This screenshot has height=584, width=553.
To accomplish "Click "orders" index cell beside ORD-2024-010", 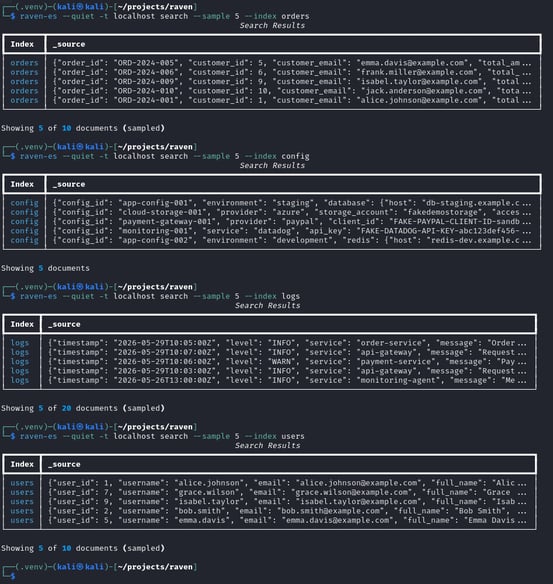I will coord(25,91).
